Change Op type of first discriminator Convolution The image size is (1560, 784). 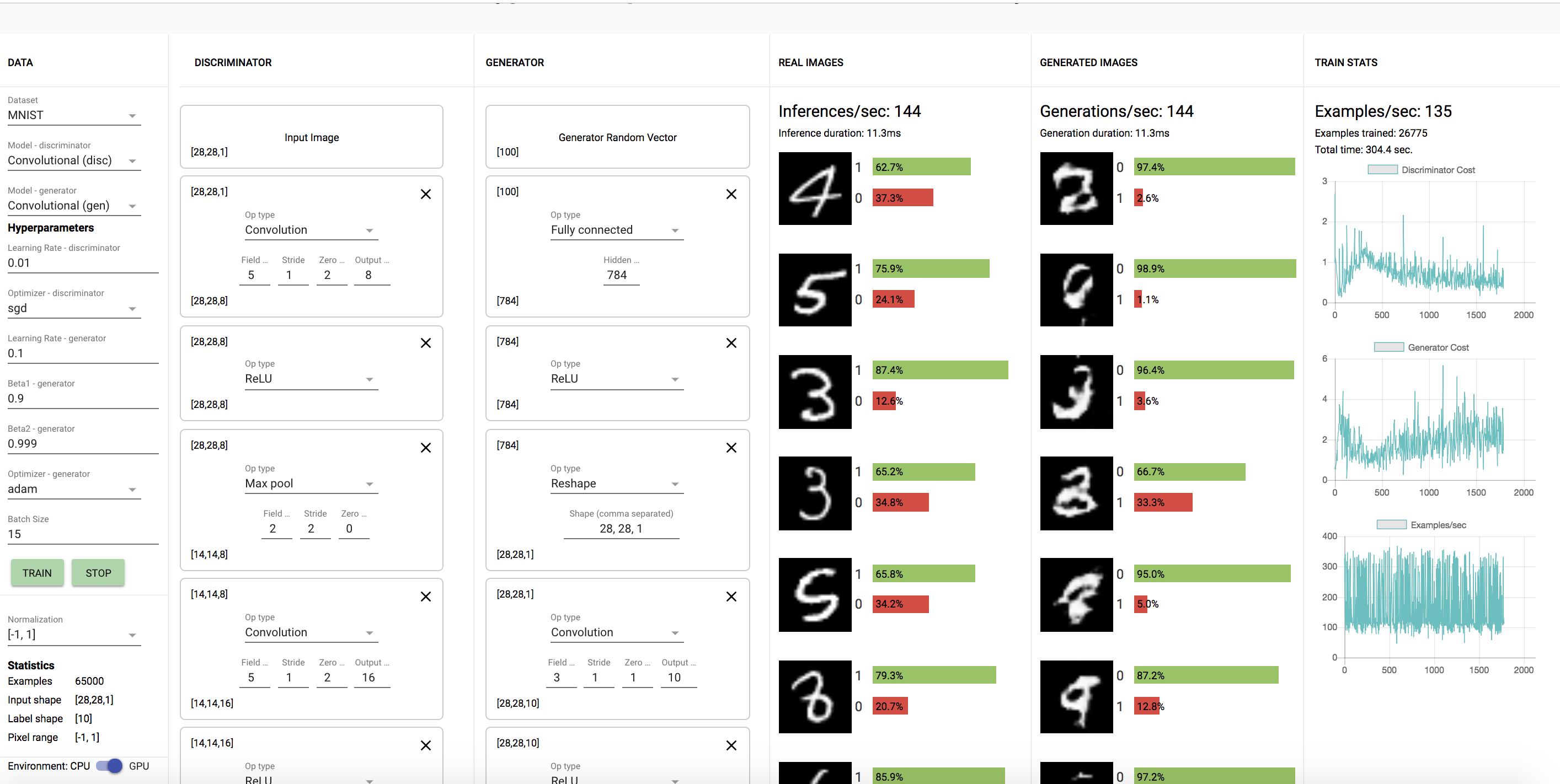point(311,230)
